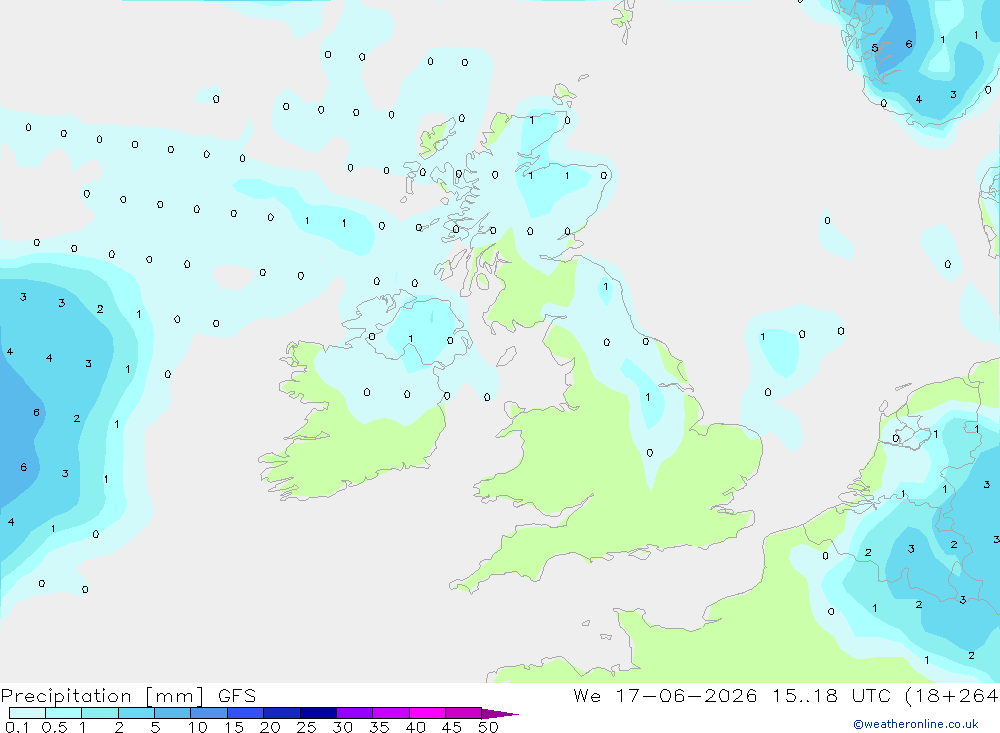Click the '25' legend scale label
The image size is (1000, 733).
pos(307,727)
